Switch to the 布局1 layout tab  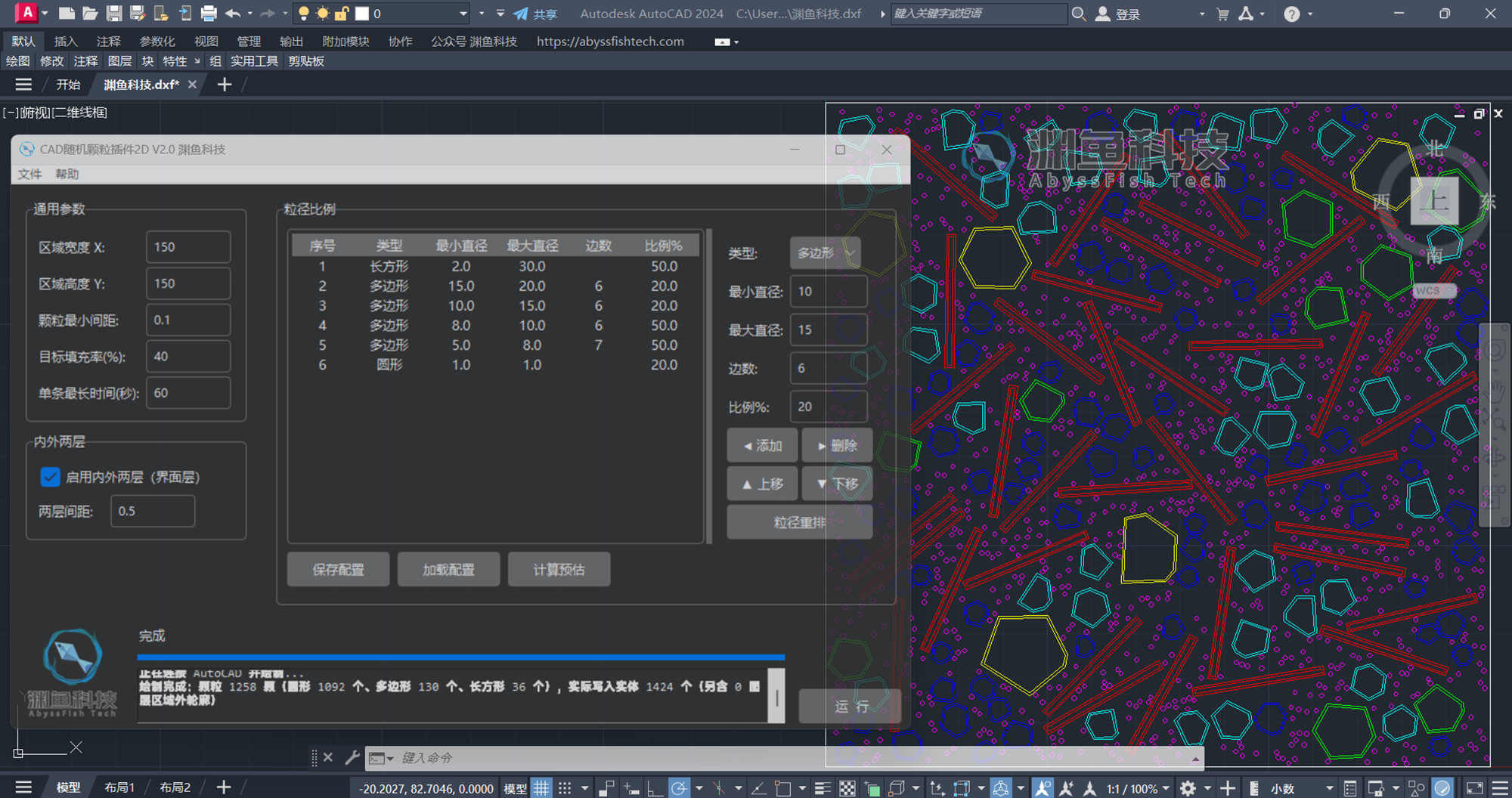[119, 787]
